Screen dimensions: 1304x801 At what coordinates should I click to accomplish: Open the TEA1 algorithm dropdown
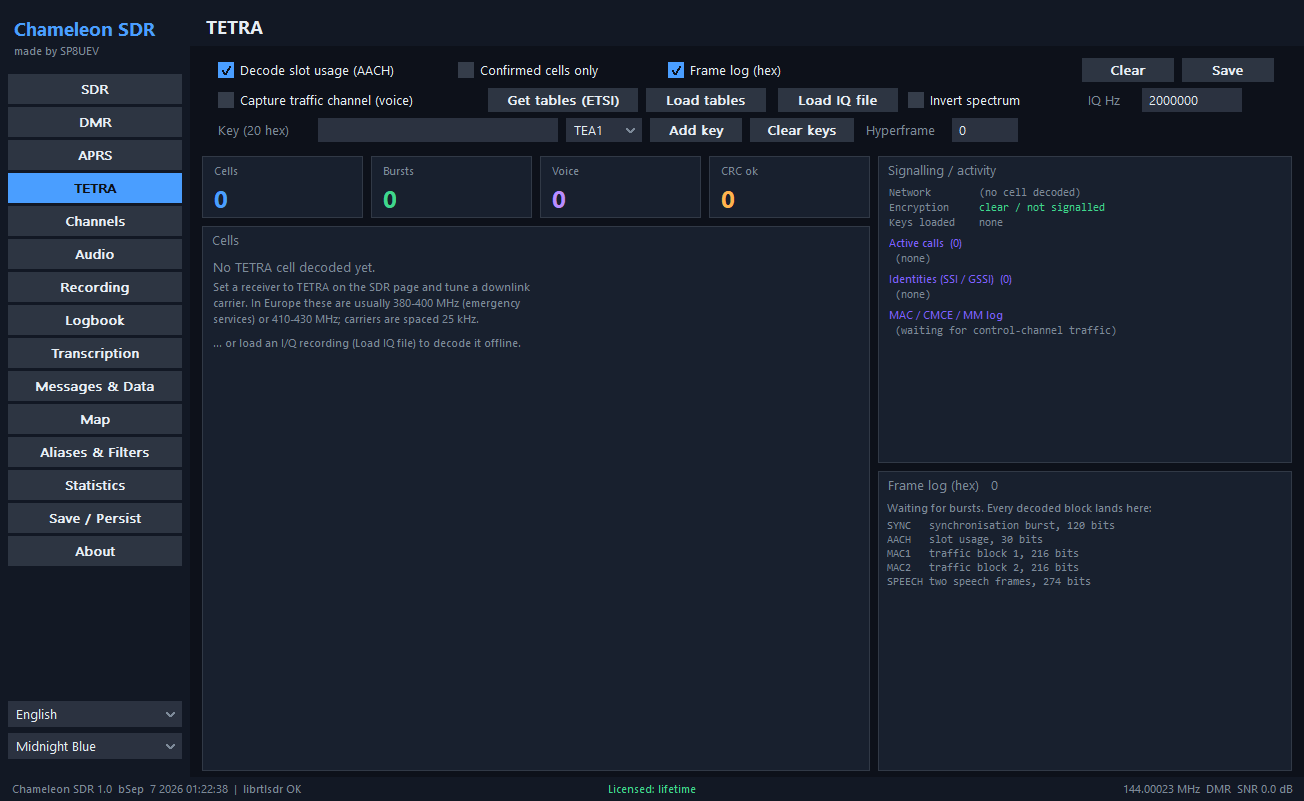pyautogui.click(x=604, y=130)
